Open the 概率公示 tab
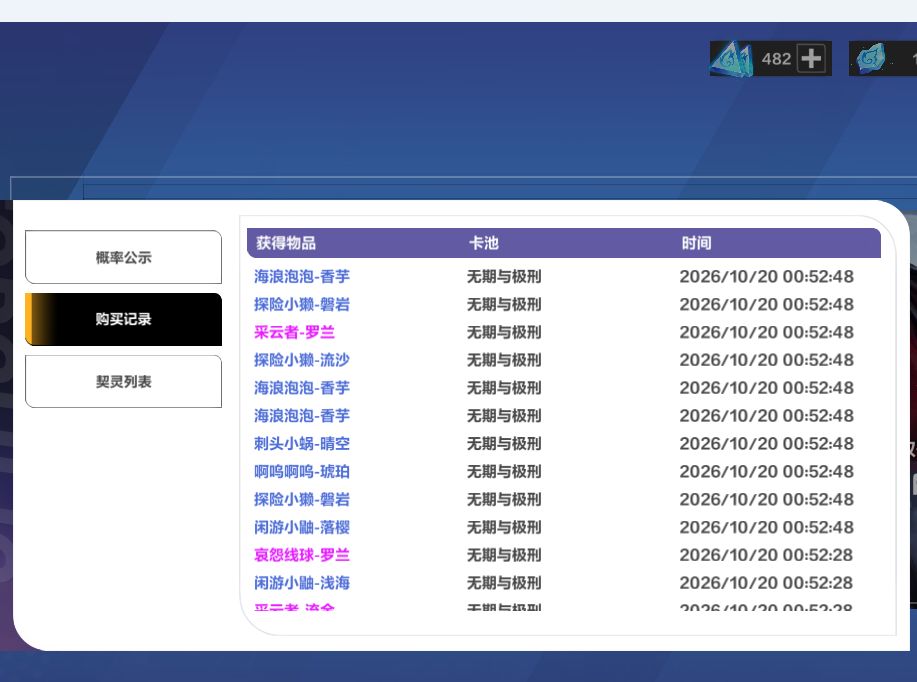Screen dimensions: 917x682 123,257
